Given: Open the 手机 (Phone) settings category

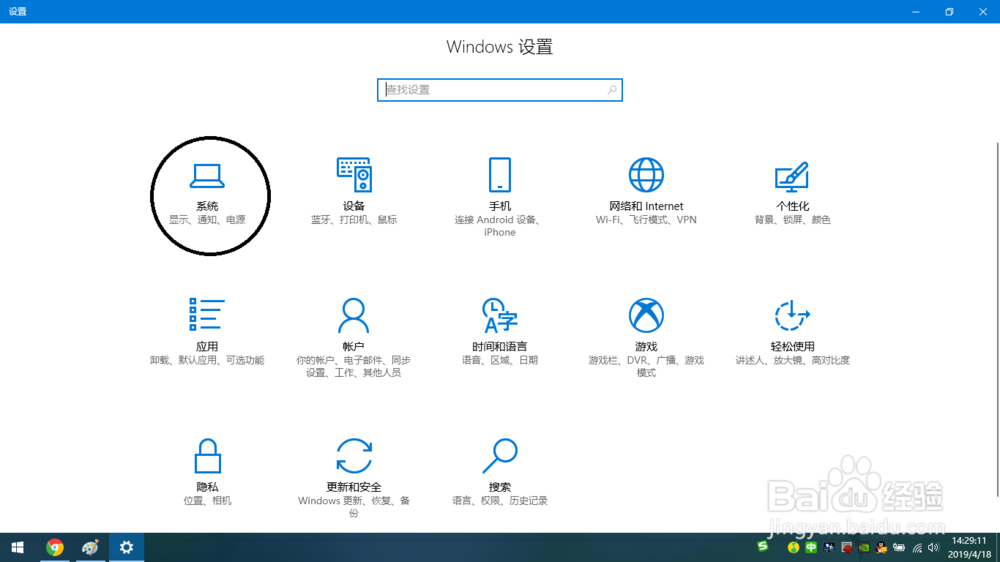Looking at the screenshot, I should 499,196.
